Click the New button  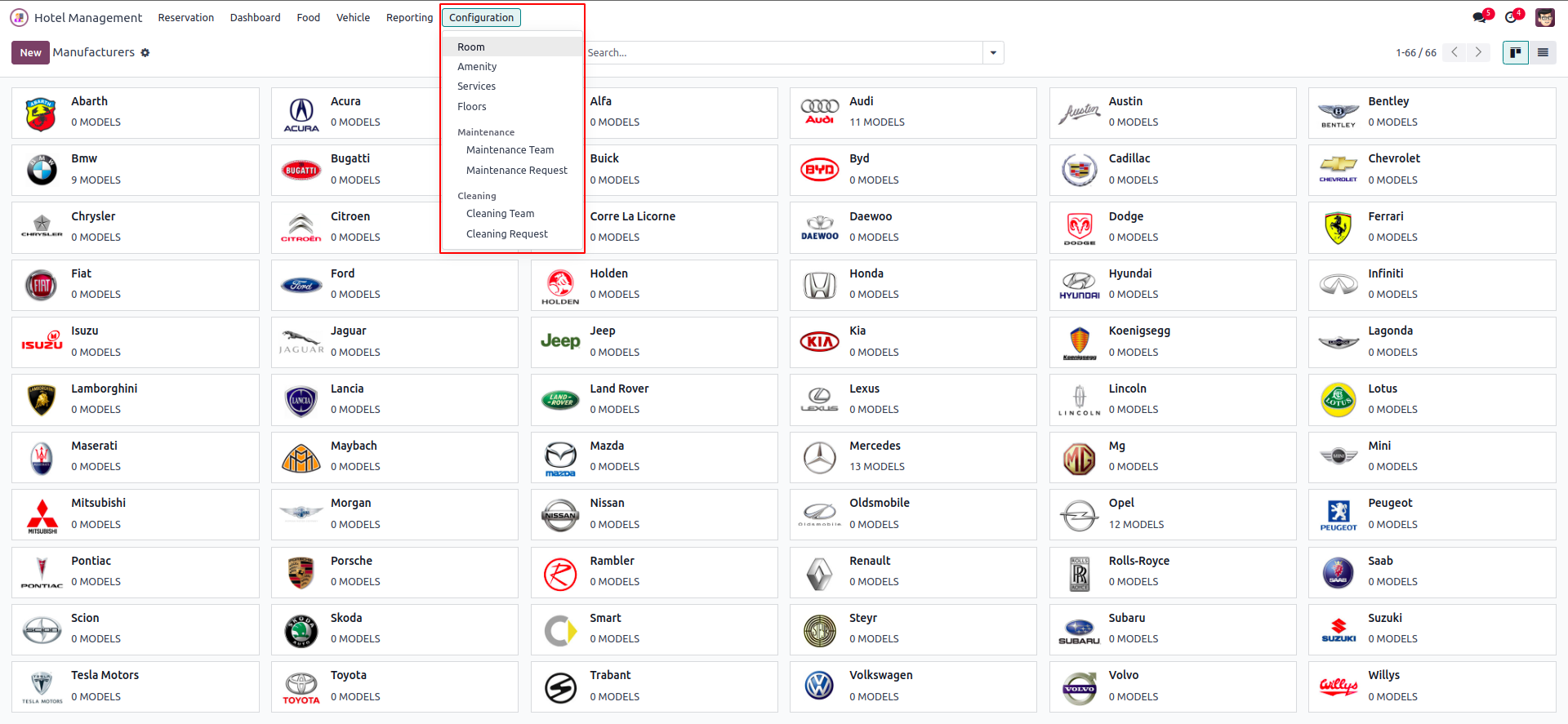pos(30,52)
